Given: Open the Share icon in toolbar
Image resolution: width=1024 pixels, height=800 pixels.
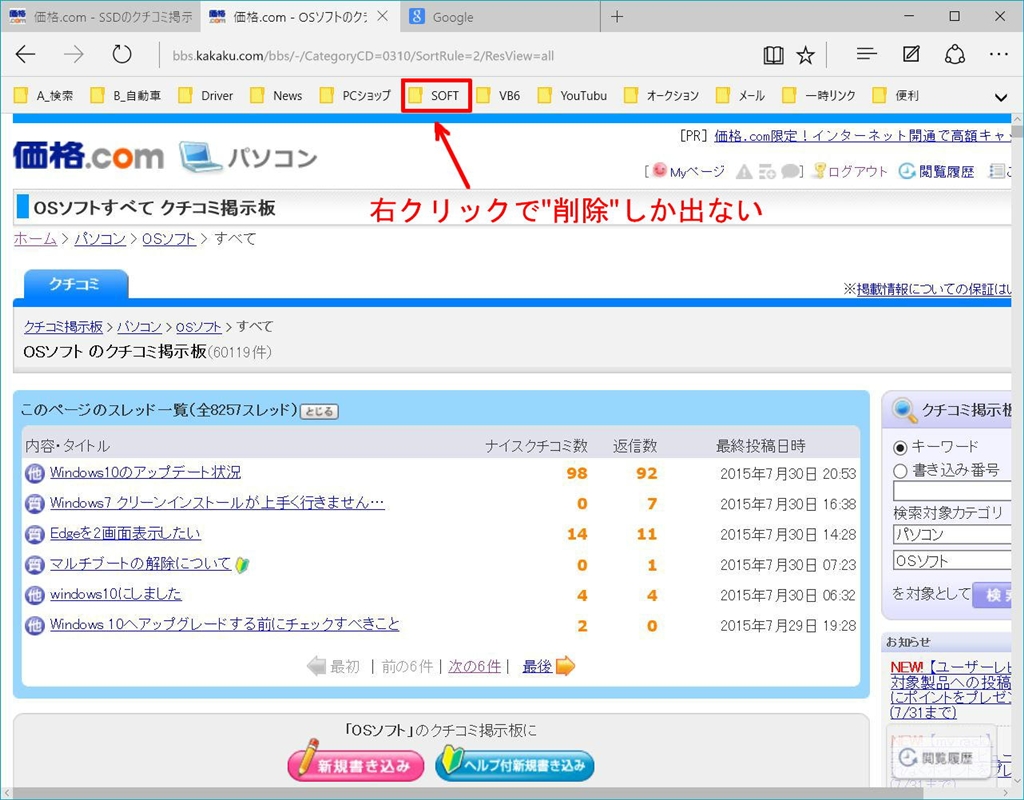Looking at the screenshot, I should click(x=955, y=54).
